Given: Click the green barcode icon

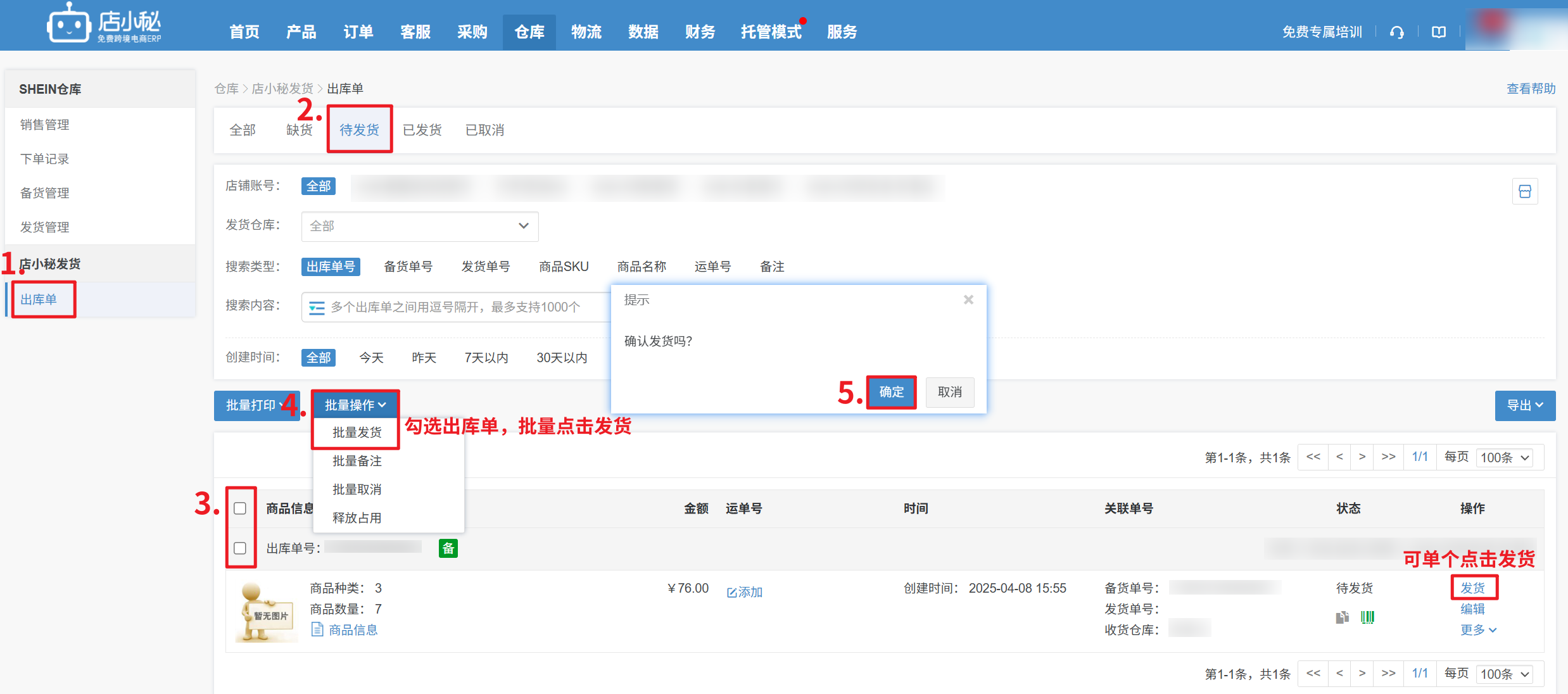Looking at the screenshot, I should click(x=1367, y=617).
